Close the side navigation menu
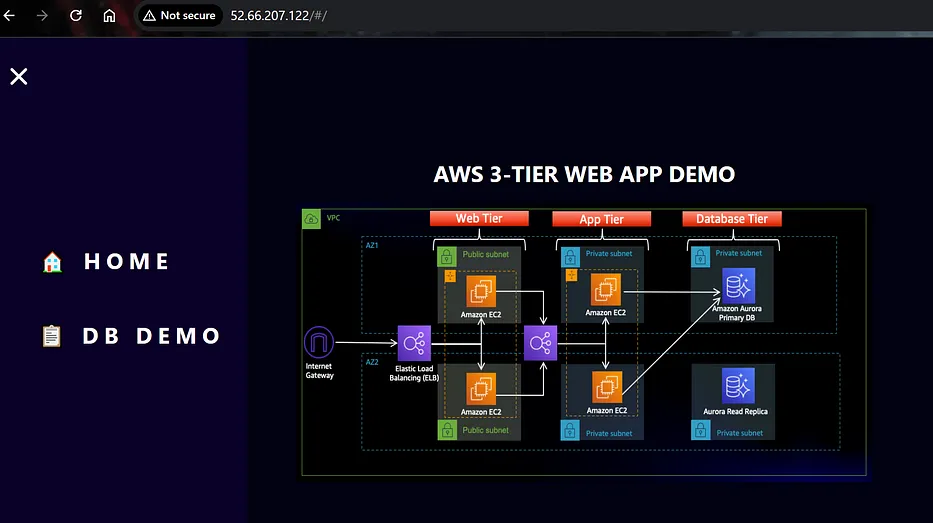The width and height of the screenshot is (933, 523). pyautogui.click(x=18, y=76)
